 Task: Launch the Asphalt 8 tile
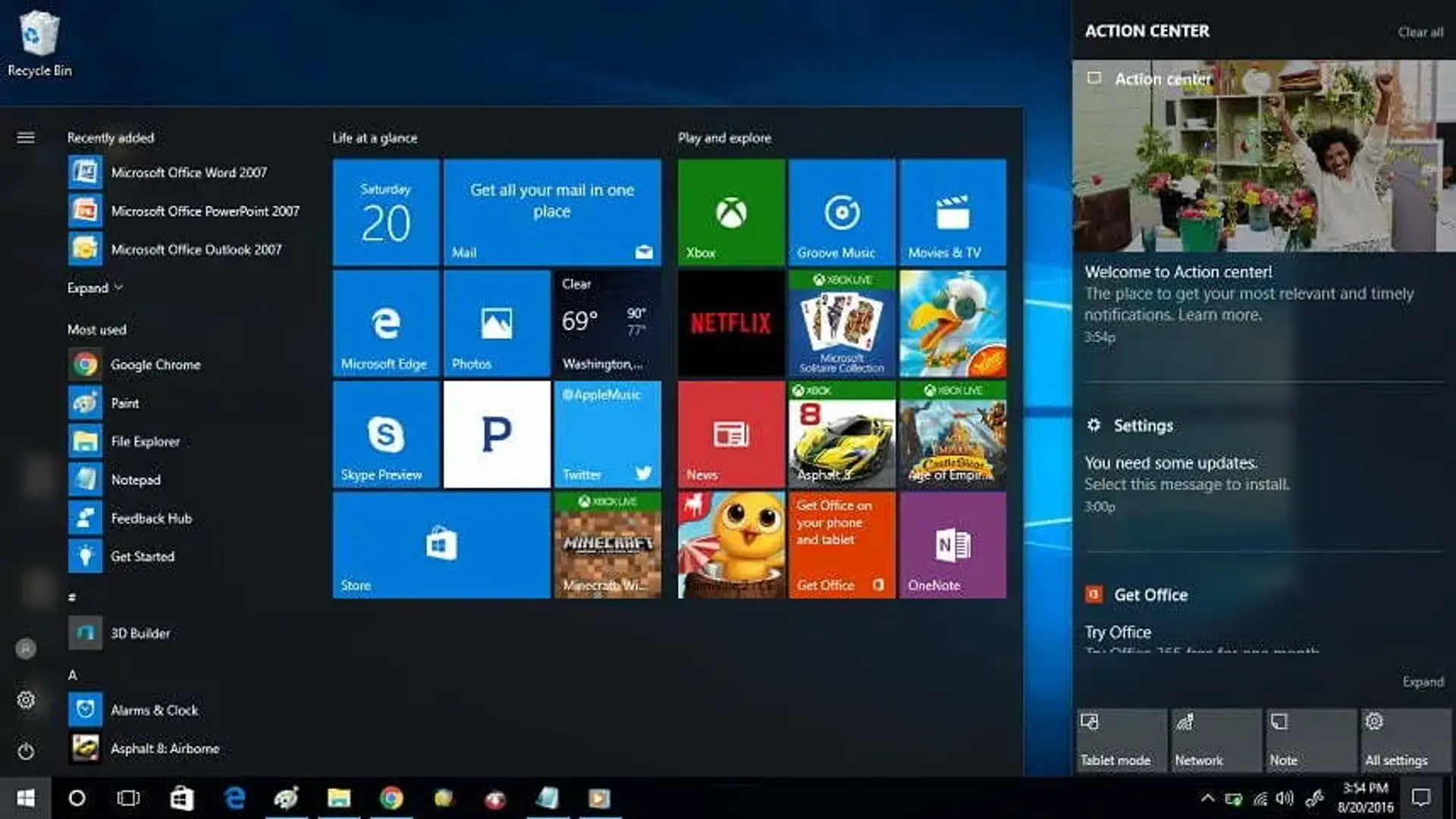coord(842,434)
